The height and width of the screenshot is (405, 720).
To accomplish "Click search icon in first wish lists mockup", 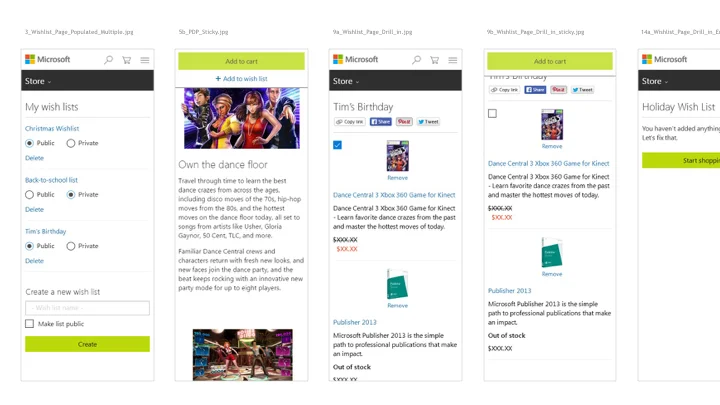I will (x=108, y=60).
